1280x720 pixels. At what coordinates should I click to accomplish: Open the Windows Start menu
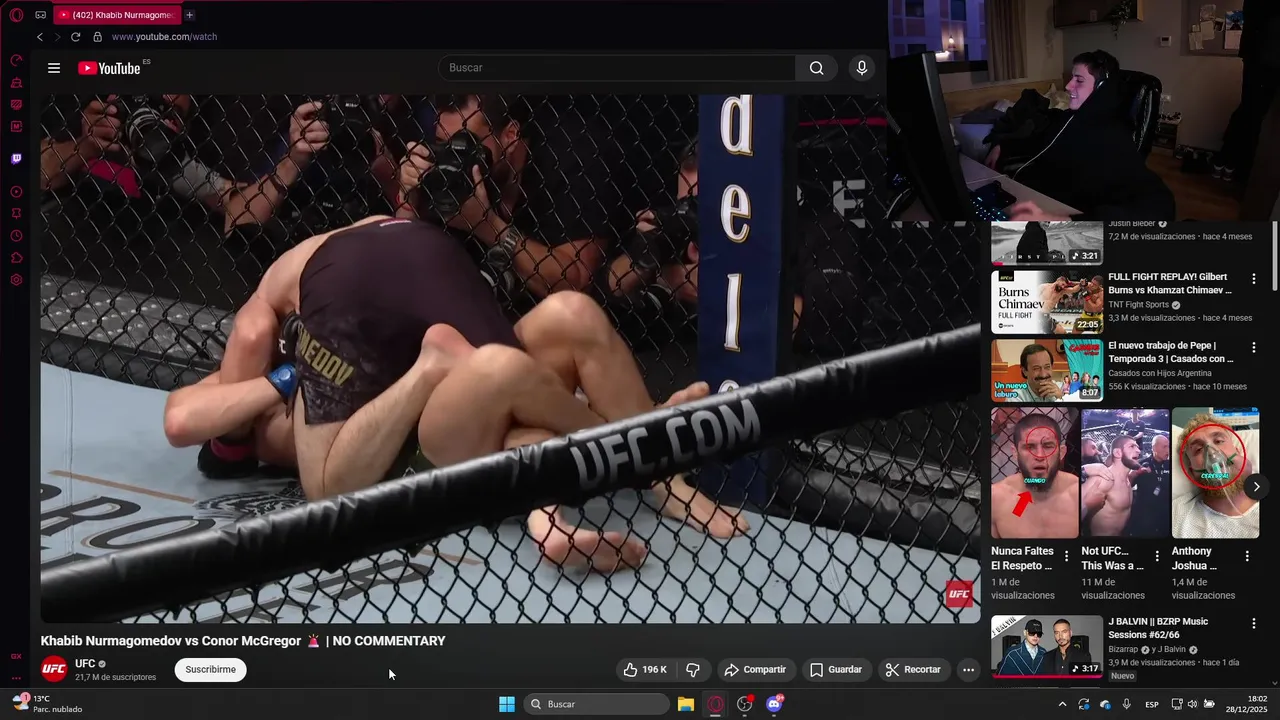[507, 704]
